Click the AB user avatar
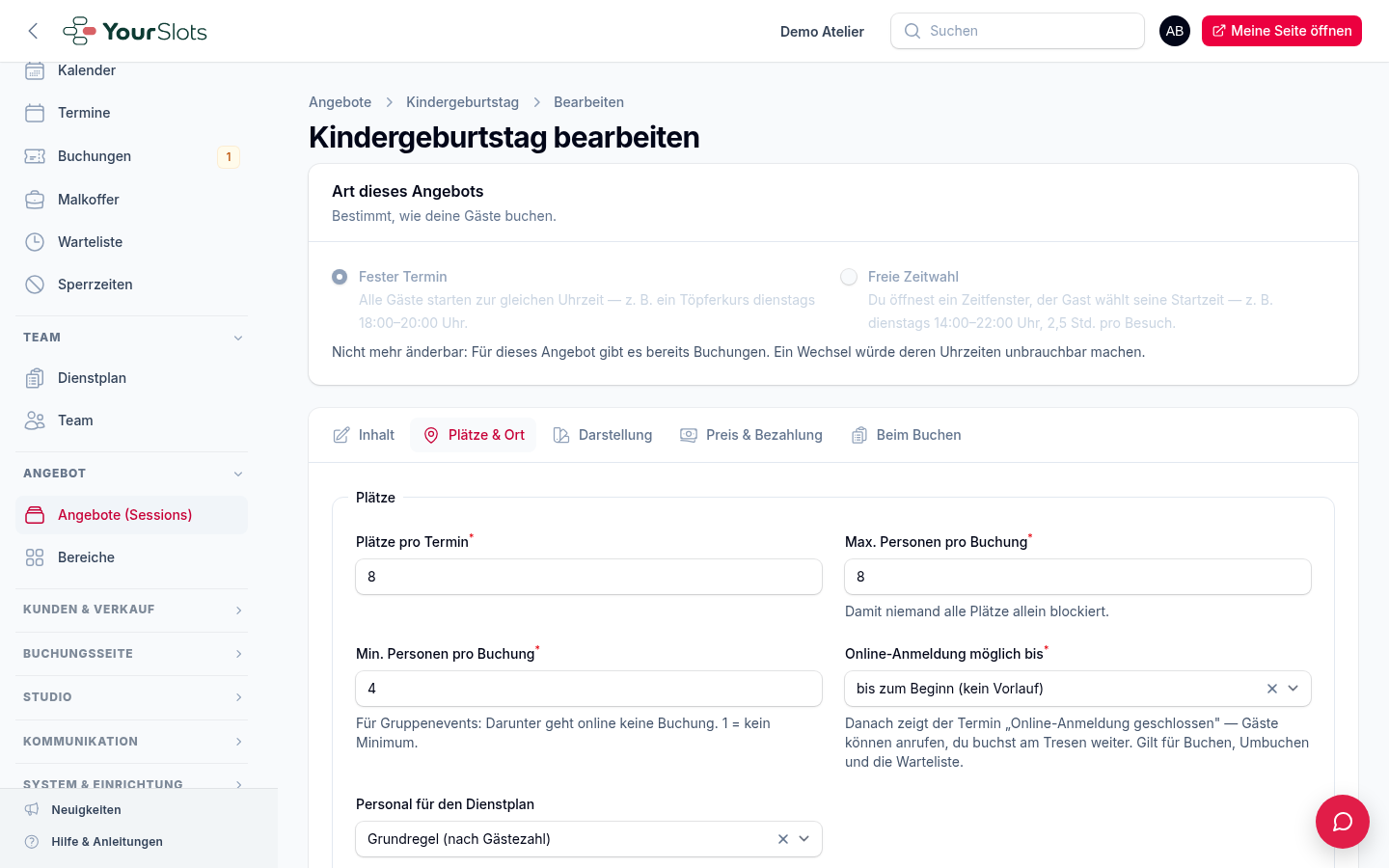This screenshot has width=1389, height=868. click(x=1175, y=31)
